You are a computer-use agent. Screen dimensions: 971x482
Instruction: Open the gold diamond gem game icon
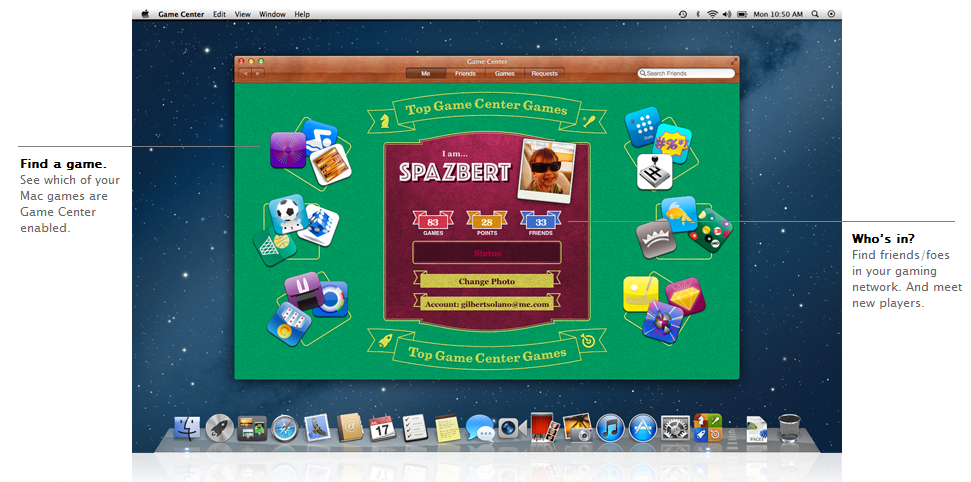click(685, 296)
